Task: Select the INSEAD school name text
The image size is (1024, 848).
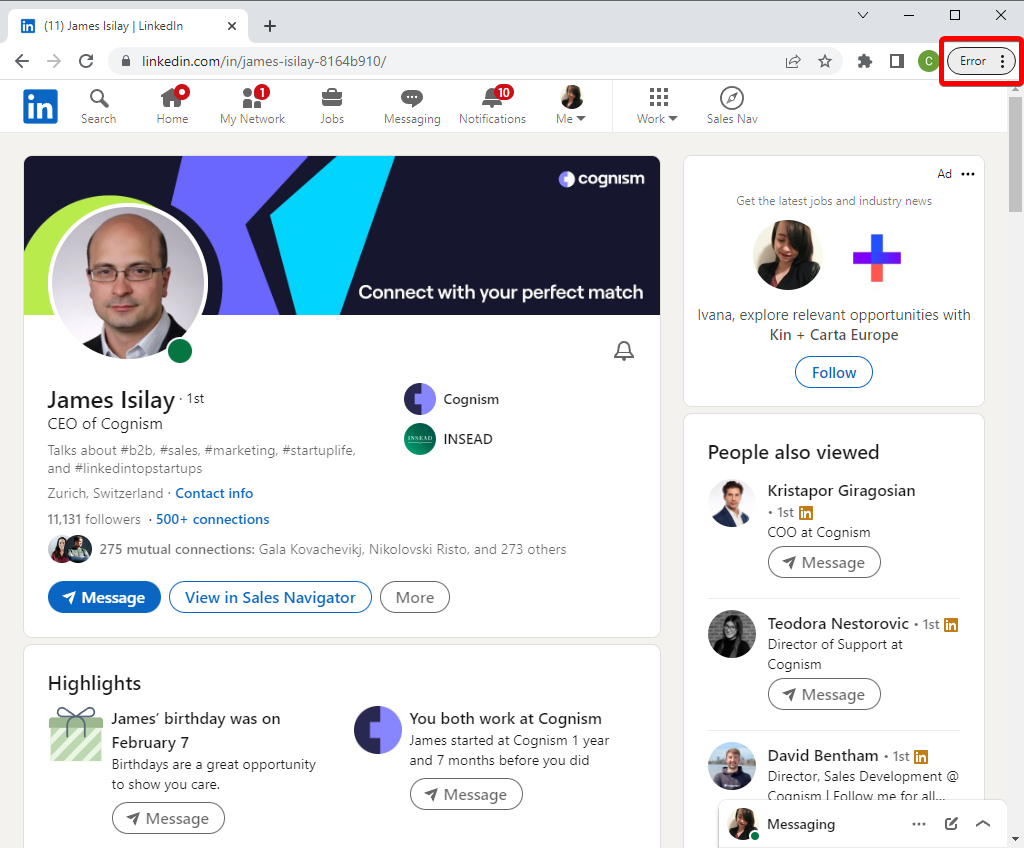Action: [x=468, y=439]
